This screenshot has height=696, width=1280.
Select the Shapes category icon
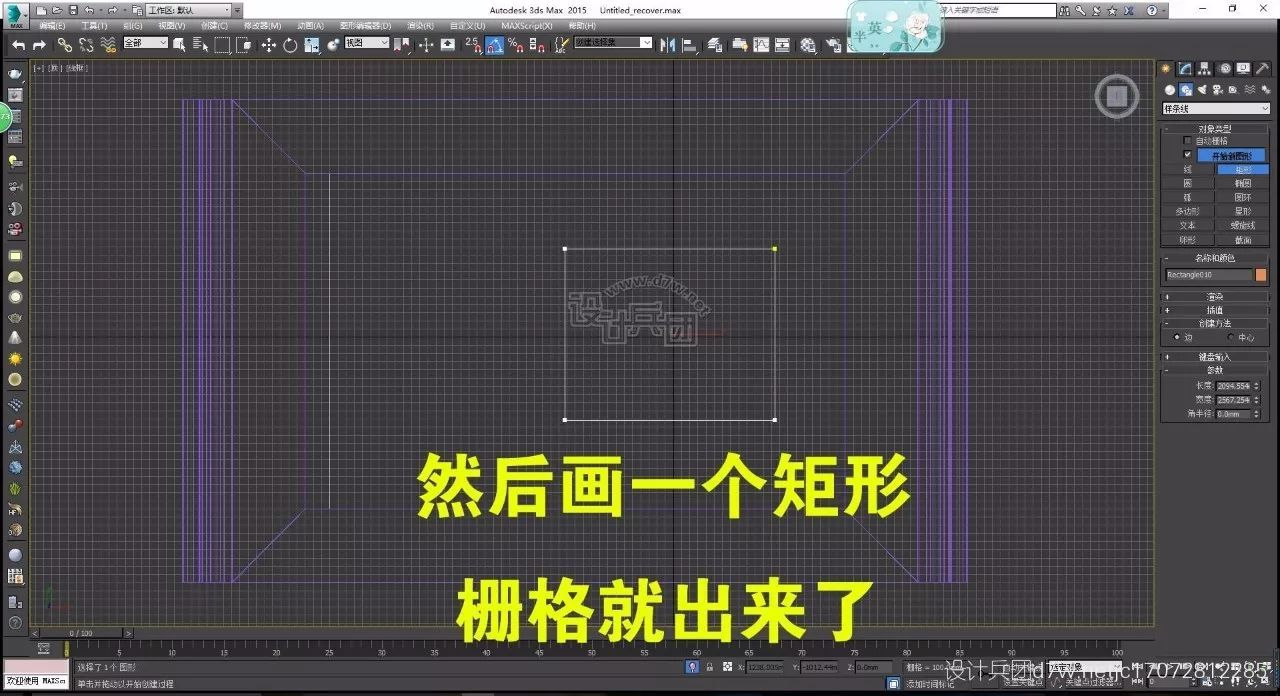[1186, 90]
